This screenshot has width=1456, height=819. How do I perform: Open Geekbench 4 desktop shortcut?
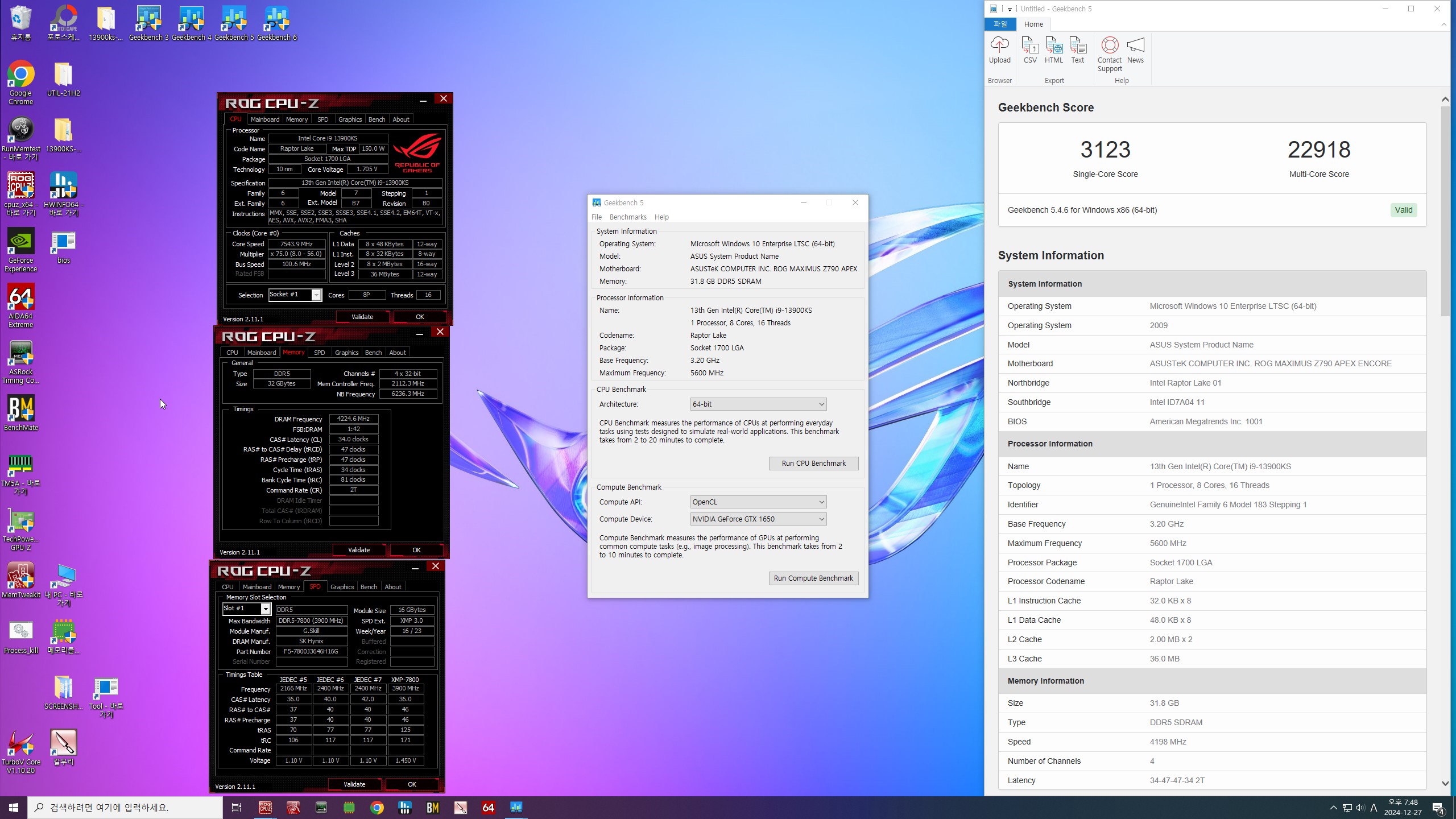click(191, 23)
